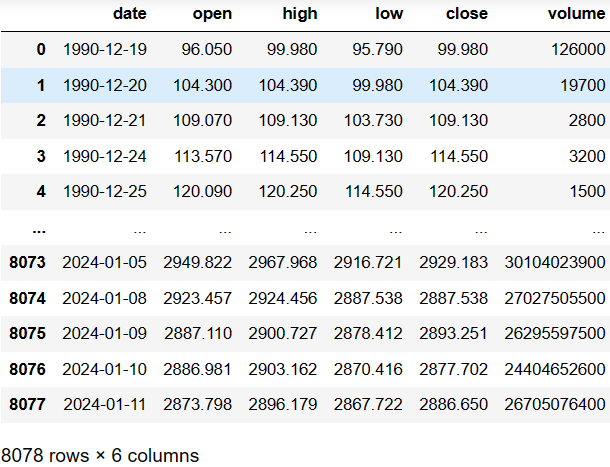Click volume value 1500
The image size is (610, 467).
click(x=587, y=191)
